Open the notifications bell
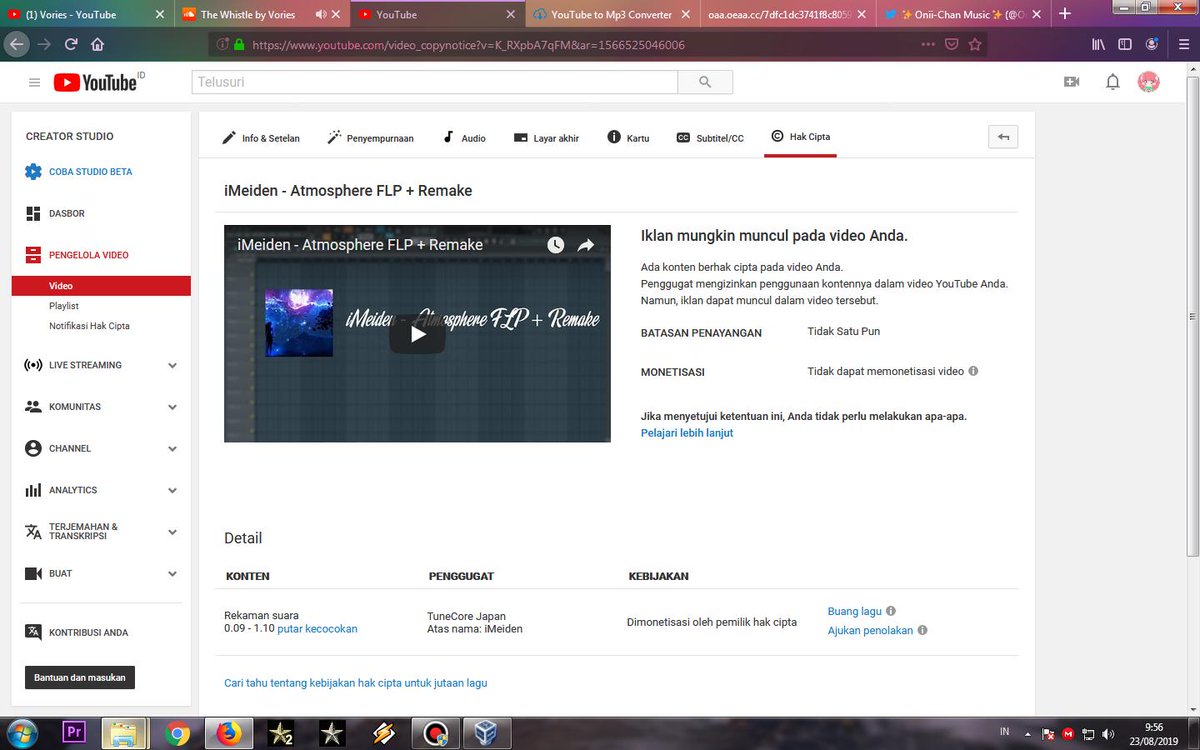1200x750 pixels. [1112, 82]
